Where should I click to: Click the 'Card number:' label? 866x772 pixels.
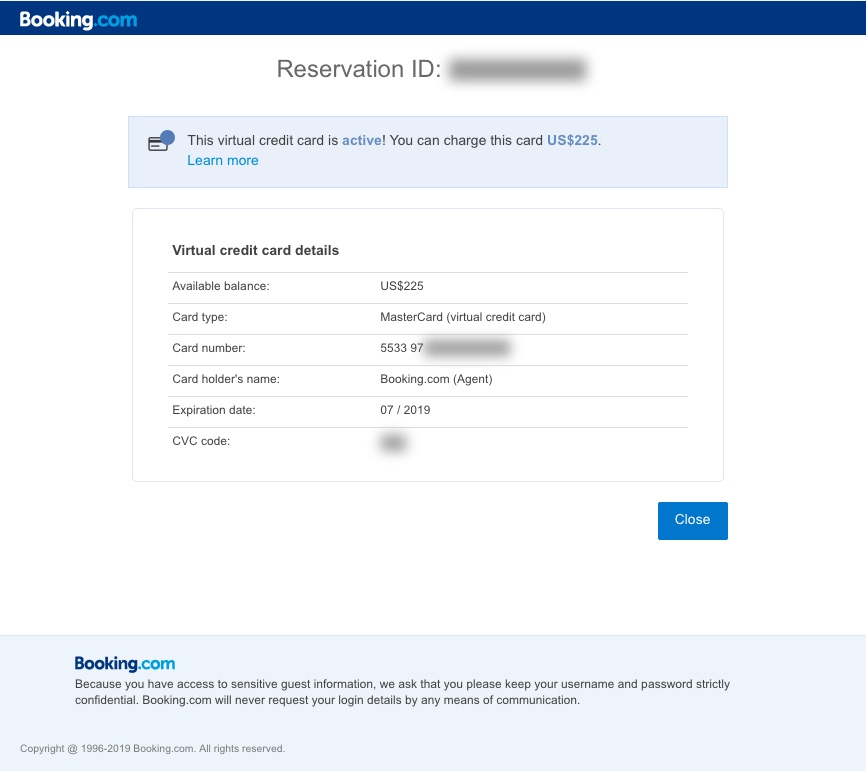209,348
